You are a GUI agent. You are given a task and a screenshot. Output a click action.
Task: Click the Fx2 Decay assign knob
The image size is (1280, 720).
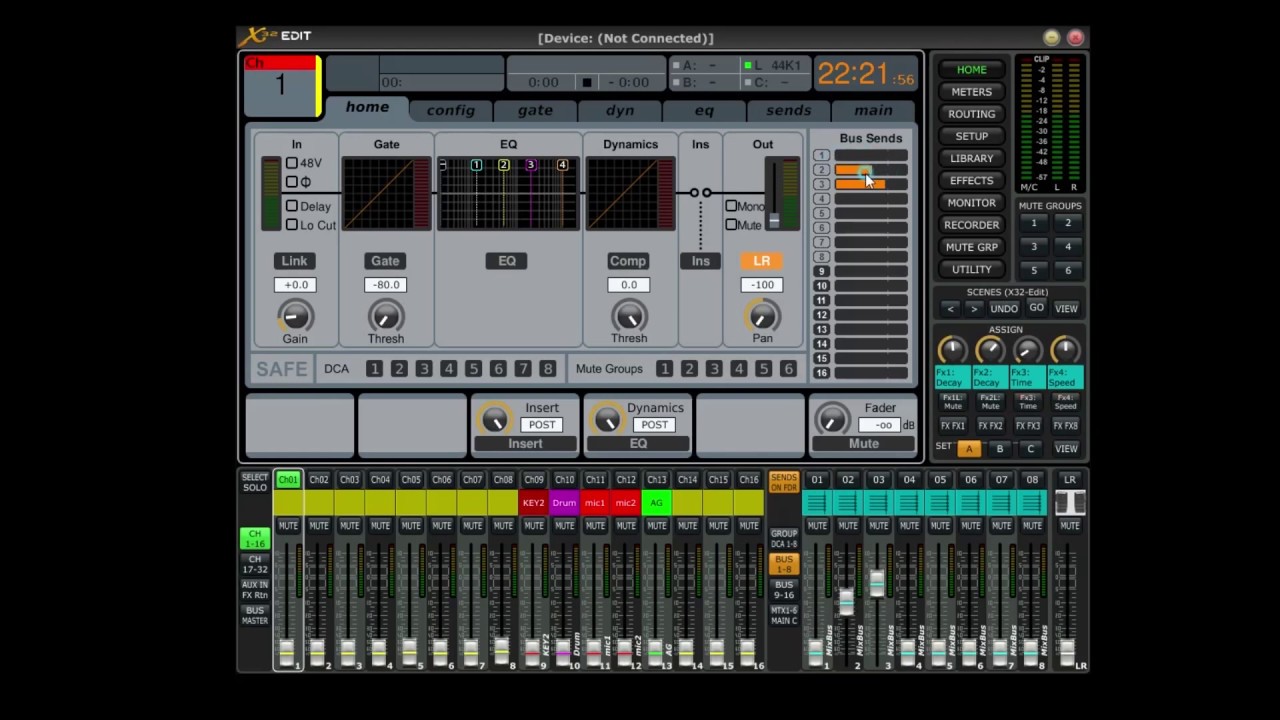click(990, 350)
